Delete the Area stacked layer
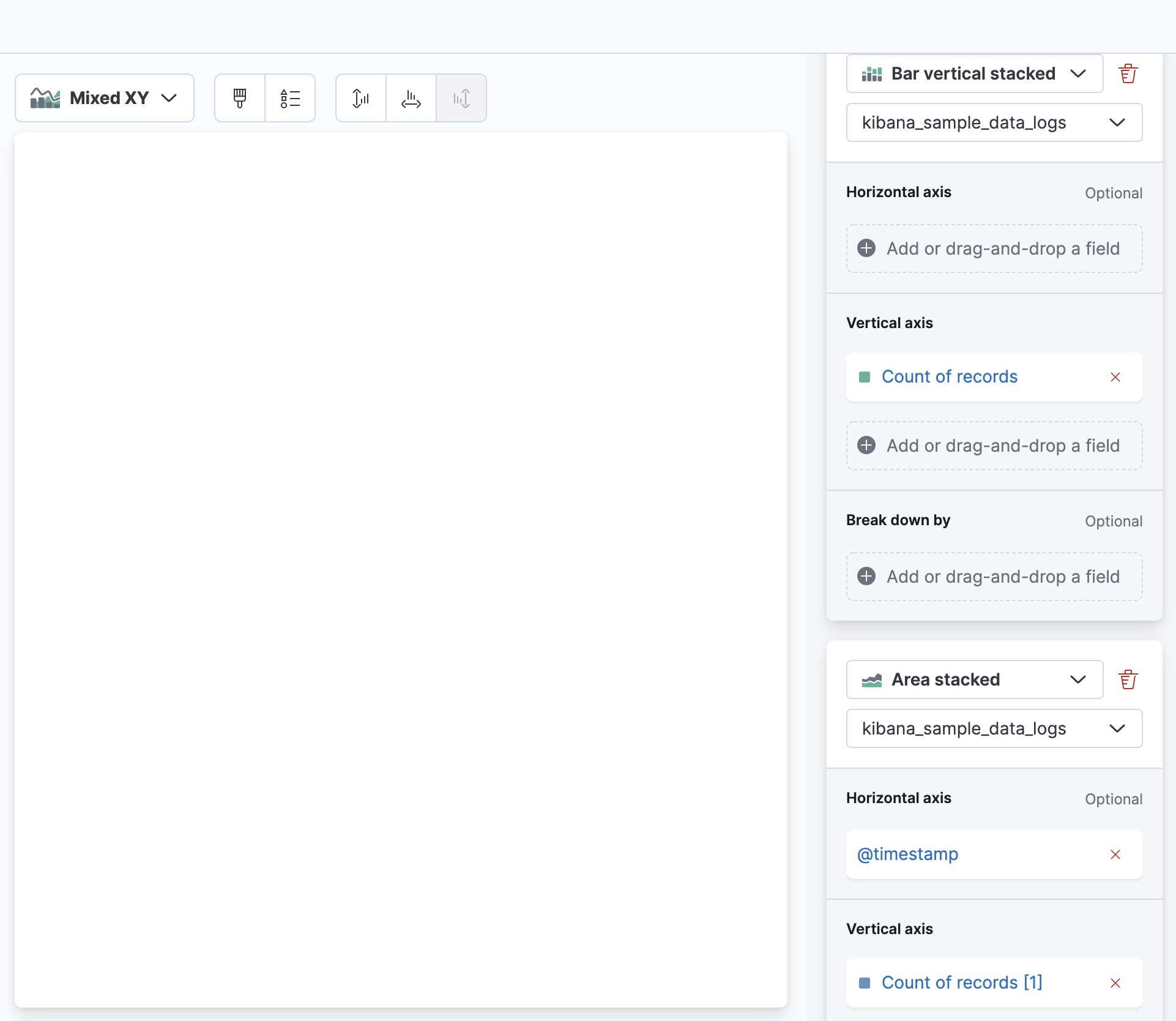The width and height of the screenshot is (1176, 1021). click(1128, 679)
